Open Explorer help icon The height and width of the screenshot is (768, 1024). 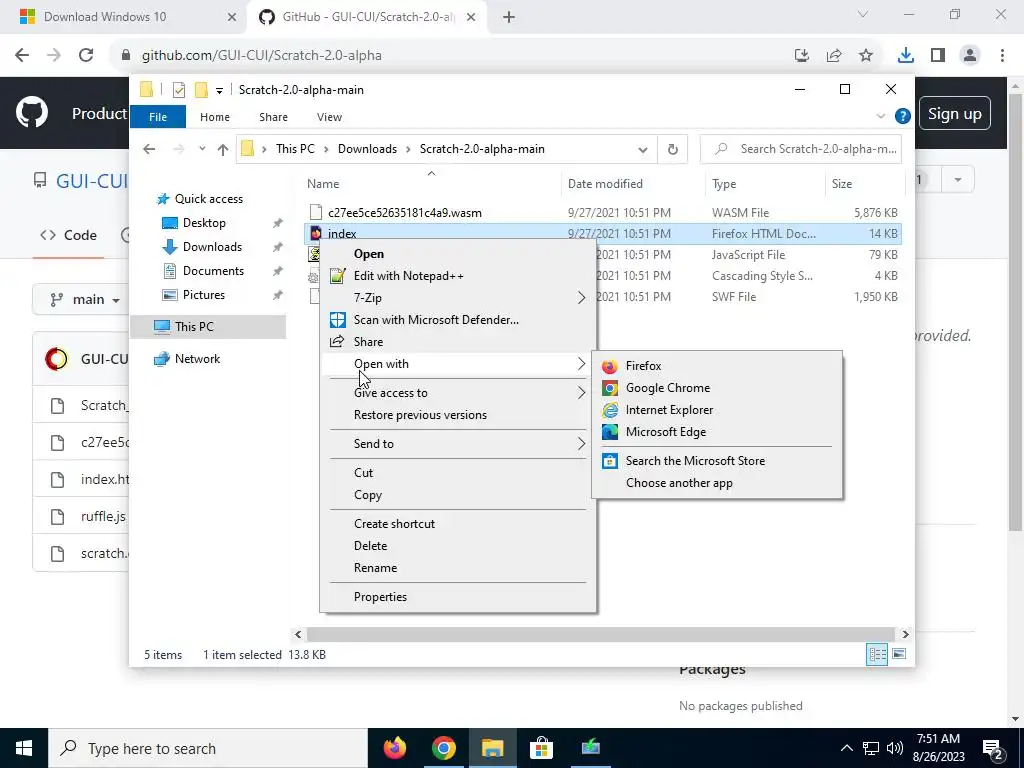[903, 116]
